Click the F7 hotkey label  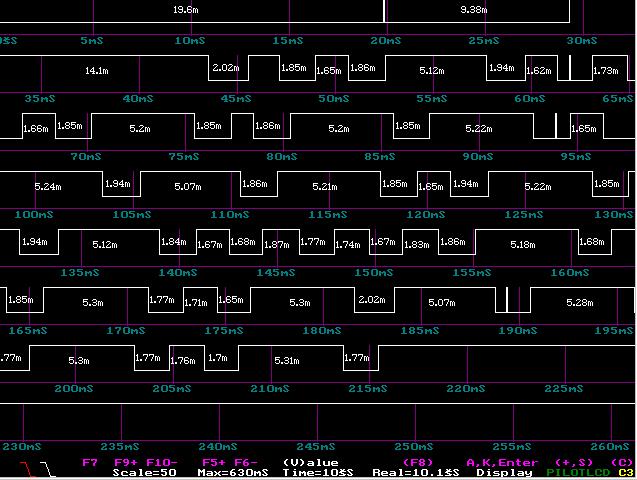point(90,463)
